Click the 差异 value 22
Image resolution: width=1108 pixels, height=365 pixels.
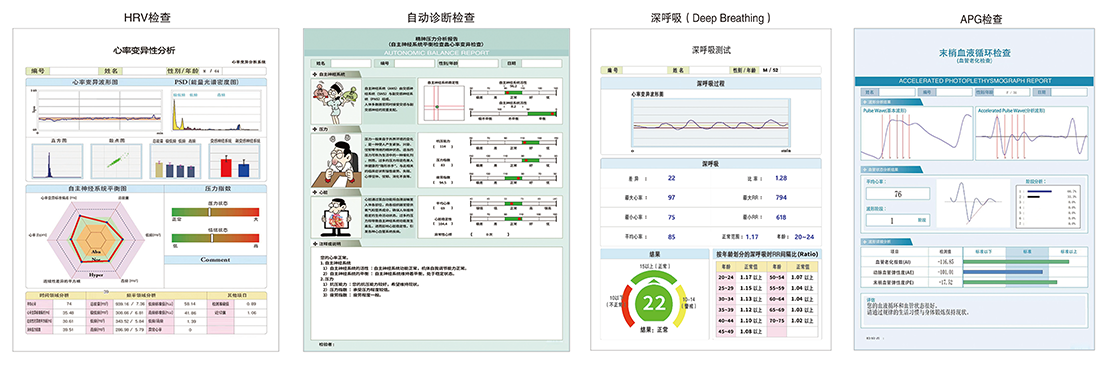click(671, 179)
